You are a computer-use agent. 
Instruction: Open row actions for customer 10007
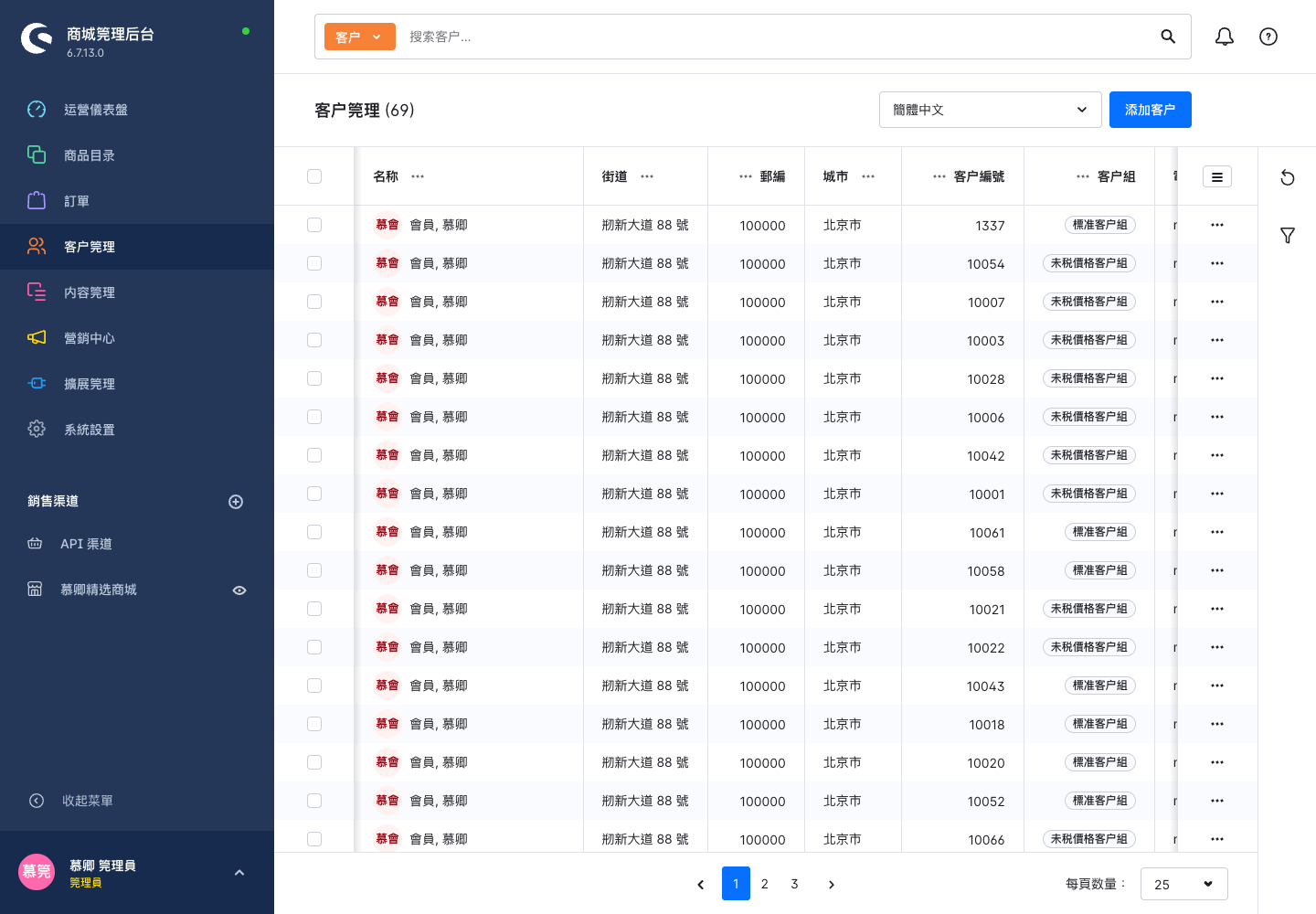pos(1217,302)
